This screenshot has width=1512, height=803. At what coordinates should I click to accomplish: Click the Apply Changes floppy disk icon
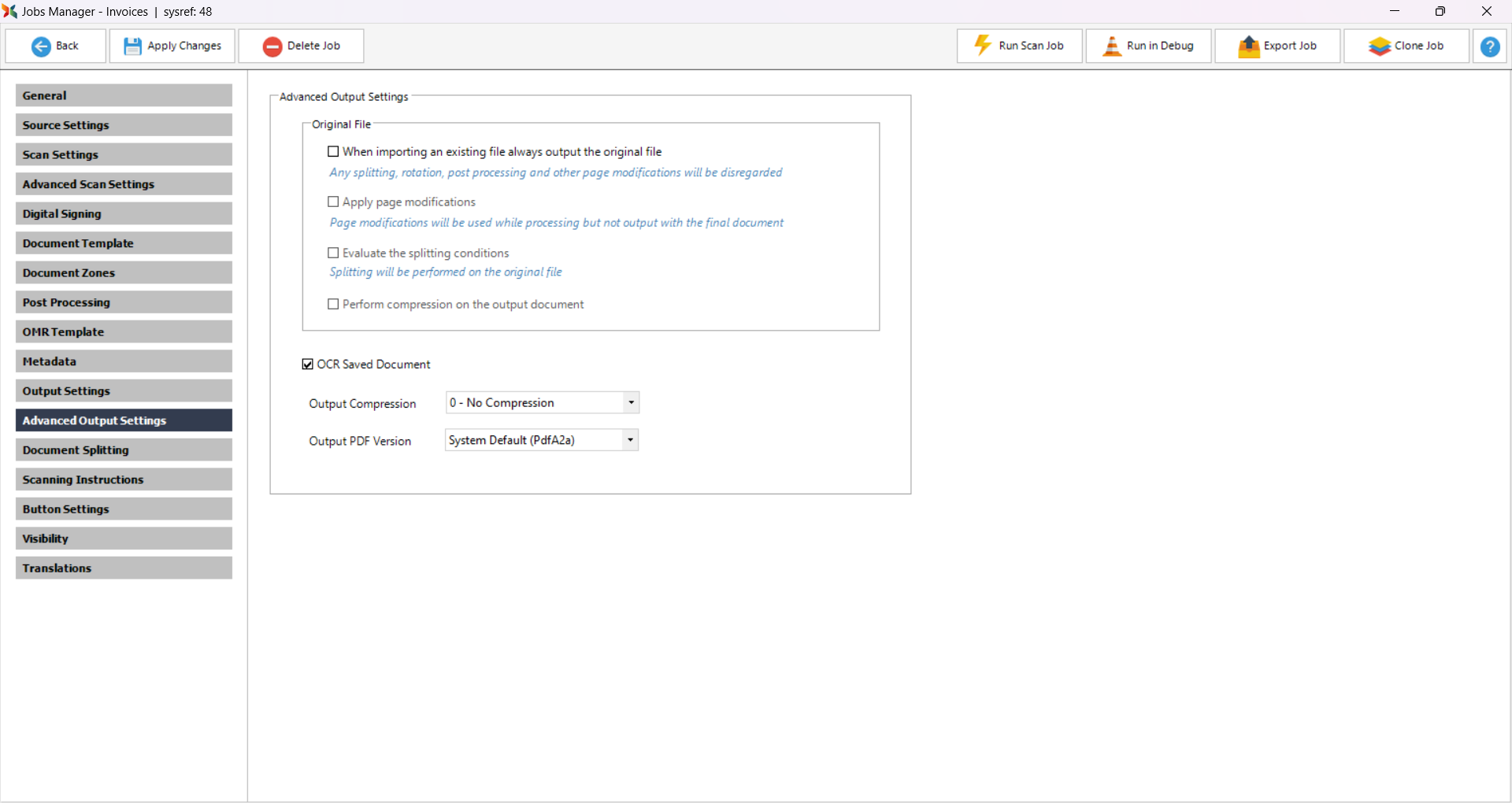(132, 46)
